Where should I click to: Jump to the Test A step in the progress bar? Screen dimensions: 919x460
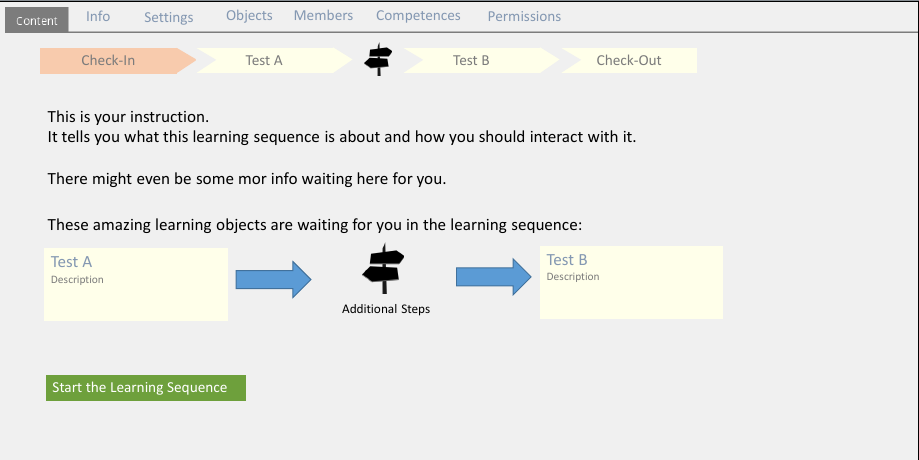pyautogui.click(x=264, y=60)
